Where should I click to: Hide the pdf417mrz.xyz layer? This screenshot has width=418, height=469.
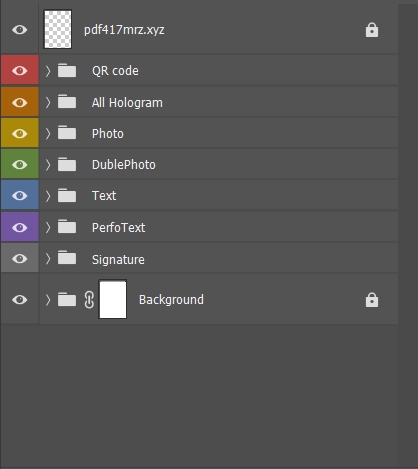tap(20, 30)
